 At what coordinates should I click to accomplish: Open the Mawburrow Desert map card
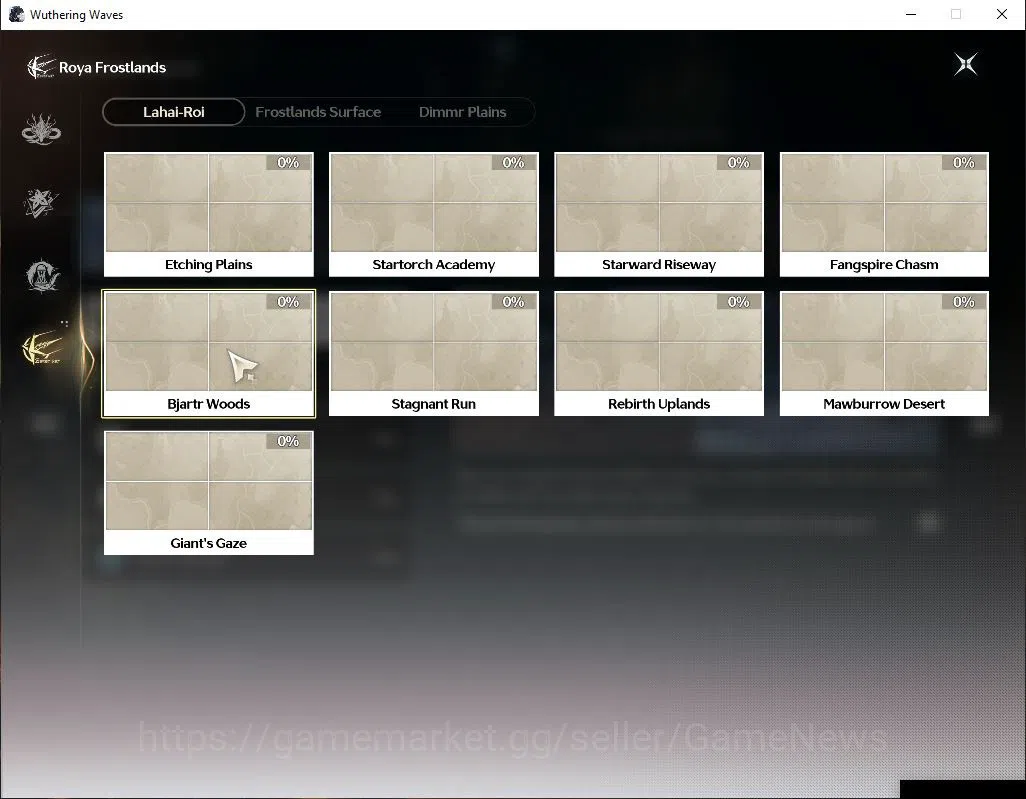click(x=884, y=353)
